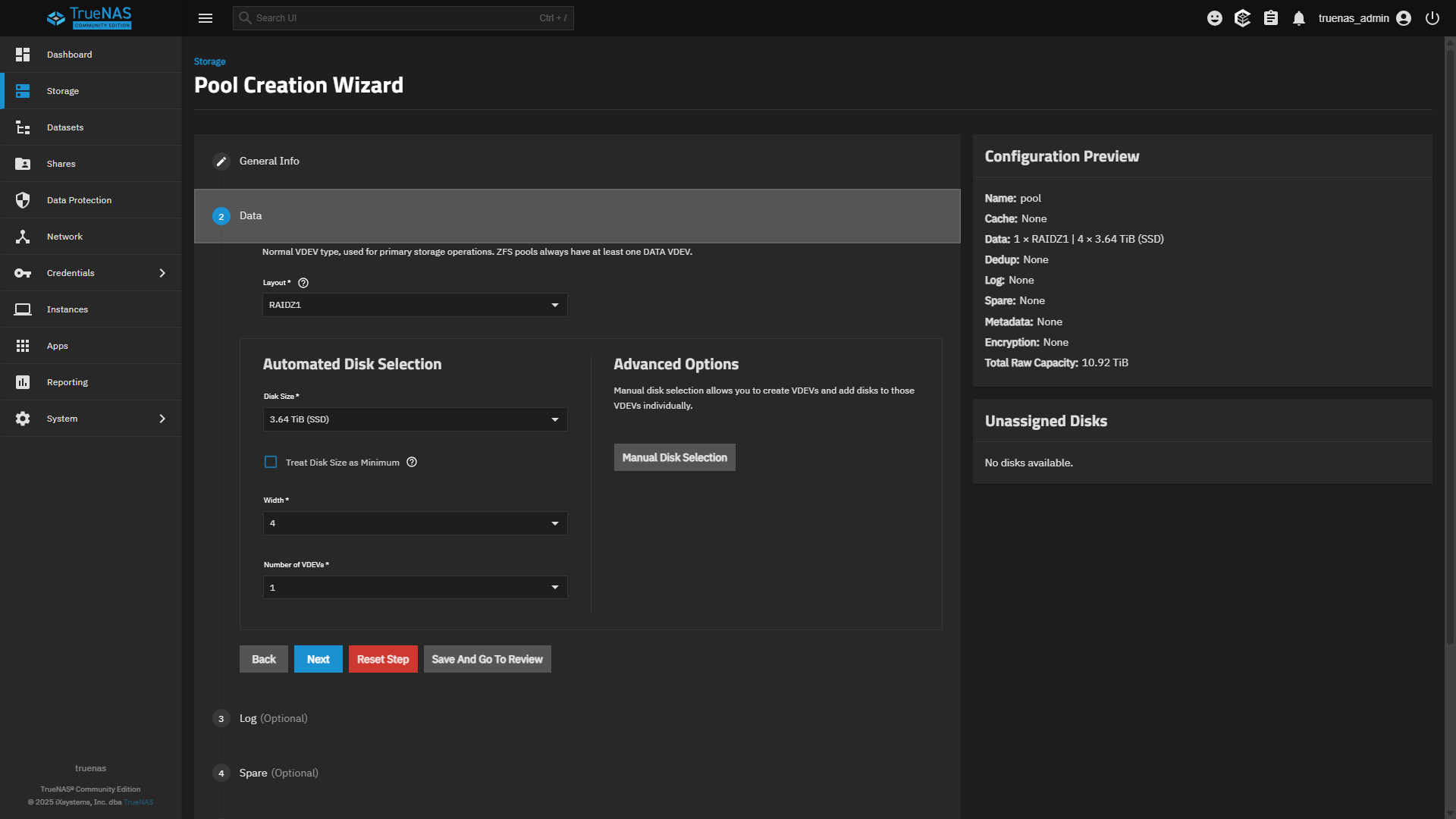Go to Datasets in the sidebar
The image size is (1456, 819).
point(65,127)
